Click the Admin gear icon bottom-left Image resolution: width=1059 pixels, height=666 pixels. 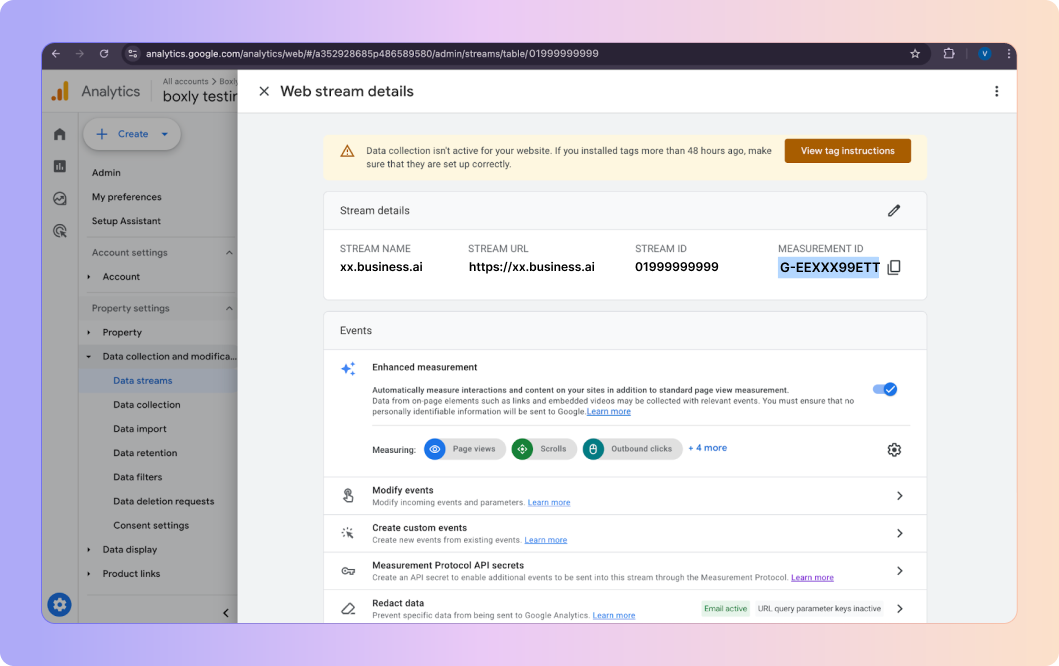(x=59, y=605)
